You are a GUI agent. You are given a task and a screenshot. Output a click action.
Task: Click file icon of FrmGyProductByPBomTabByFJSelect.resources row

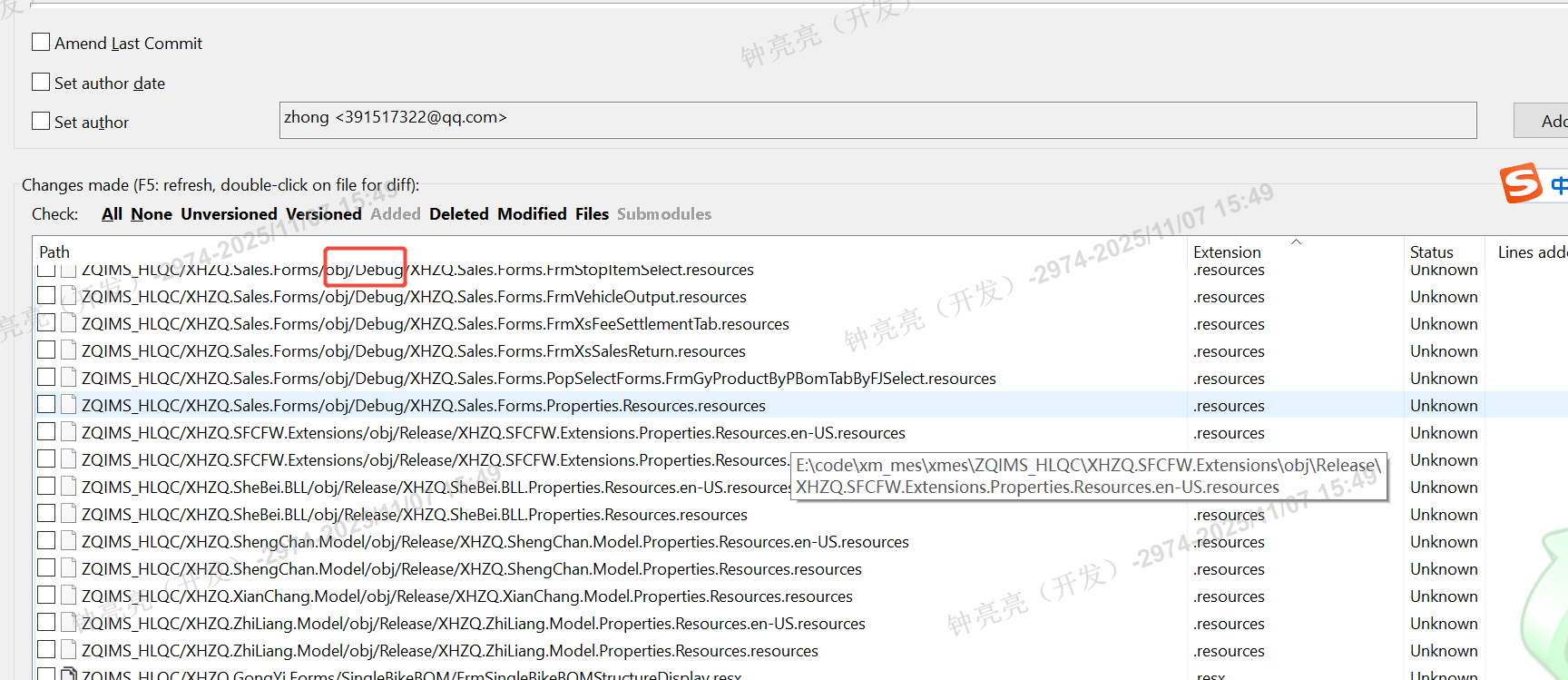point(69,378)
